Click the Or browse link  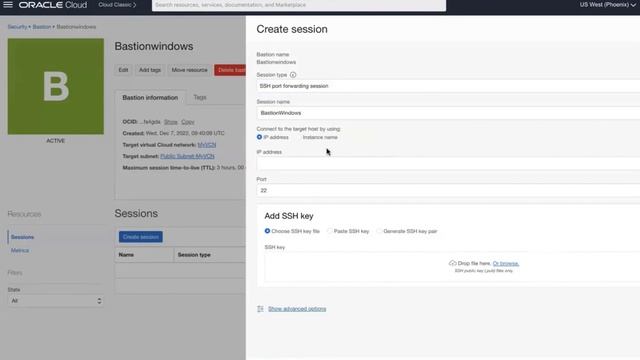click(506, 263)
